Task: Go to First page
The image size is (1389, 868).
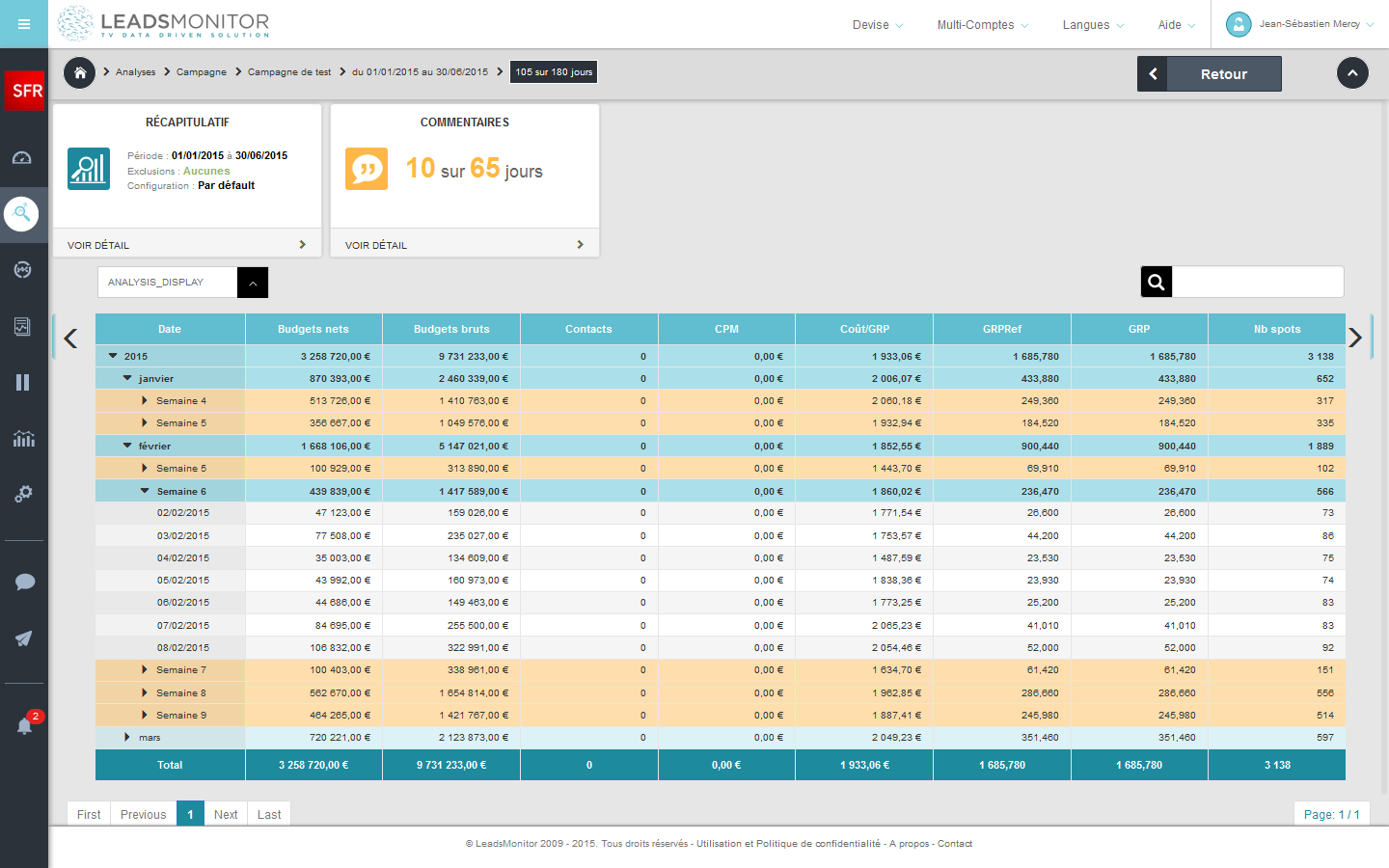Action: click(89, 814)
